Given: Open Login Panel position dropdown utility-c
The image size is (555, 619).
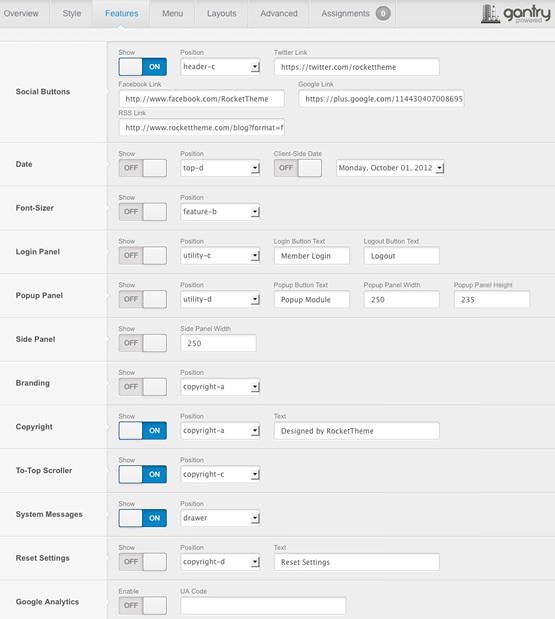Looking at the screenshot, I should tap(220, 255).
